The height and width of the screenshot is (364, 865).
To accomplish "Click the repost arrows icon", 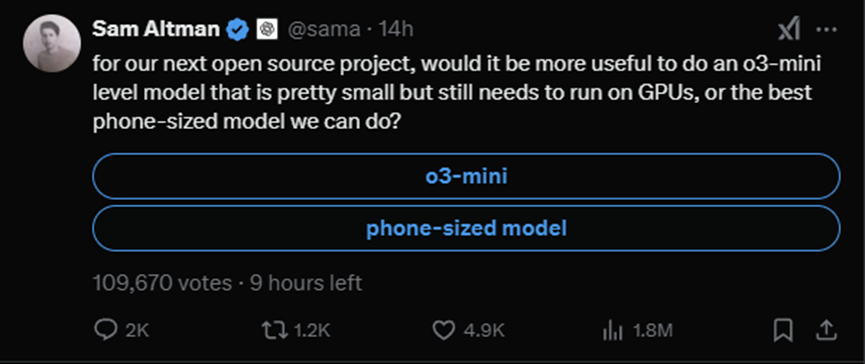I will pyautogui.click(x=275, y=330).
